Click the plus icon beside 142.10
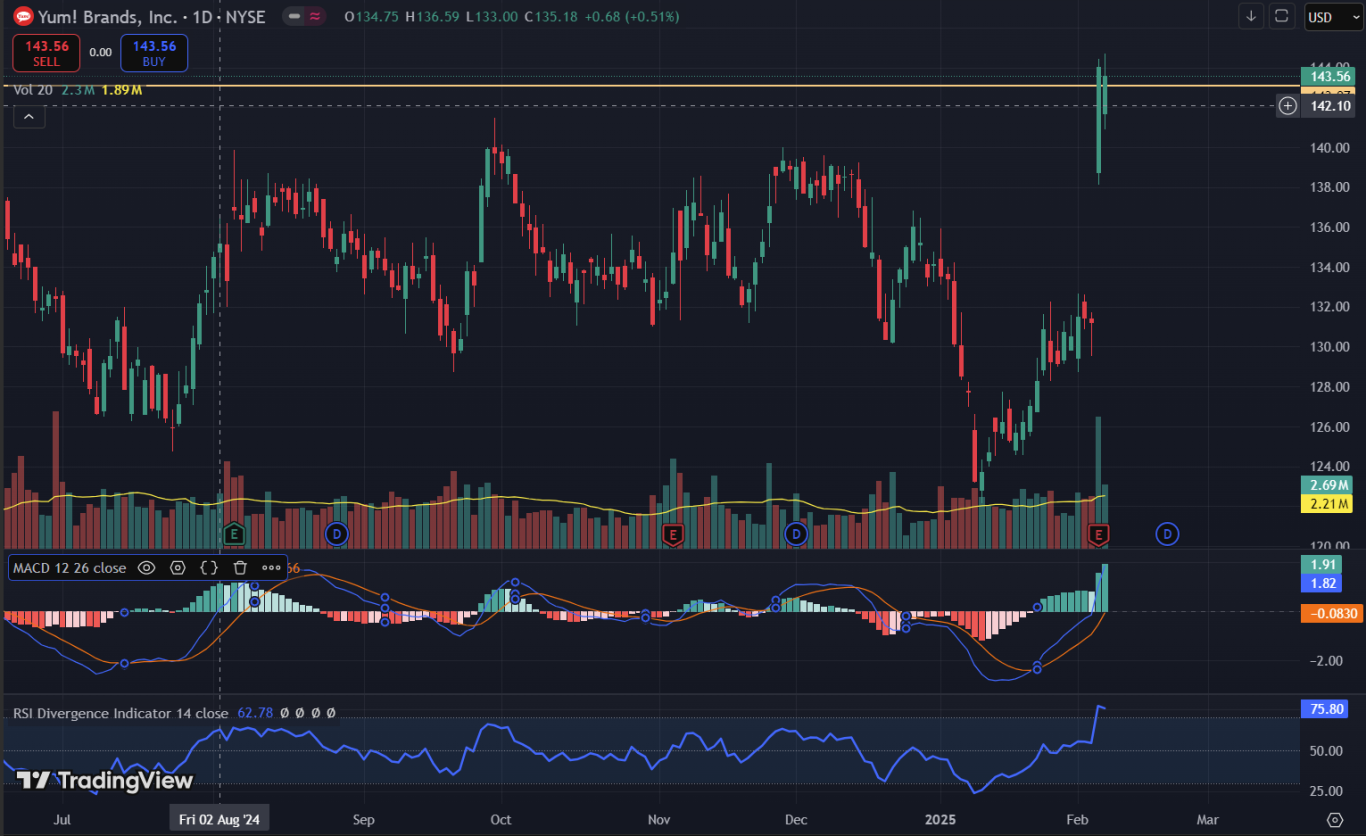The height and width of the screenshot is (836, 1366). tap(1287, 105)
